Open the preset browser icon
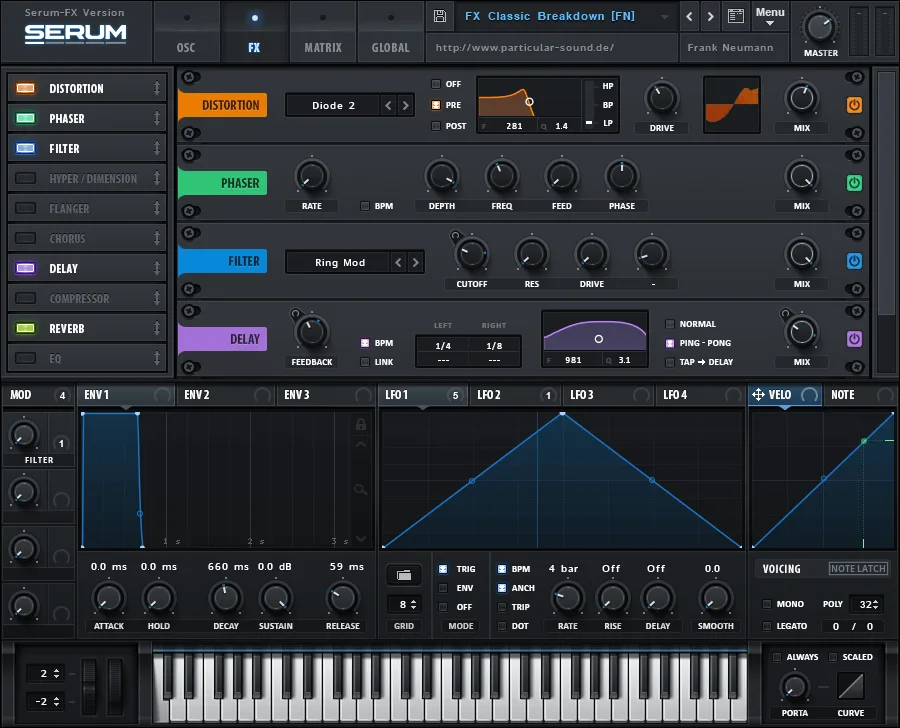 [736, 17]
